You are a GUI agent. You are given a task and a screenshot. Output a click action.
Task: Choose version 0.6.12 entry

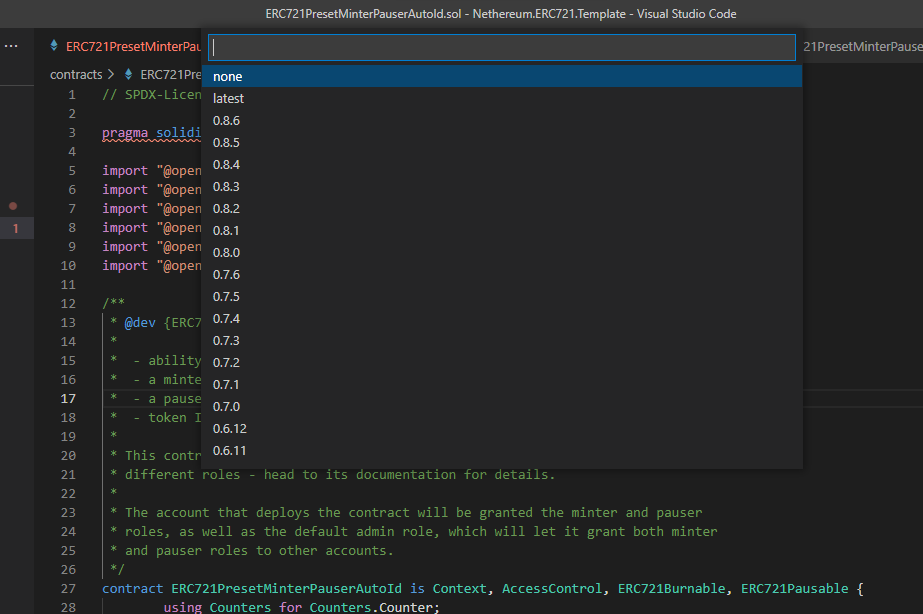[502, 428]
